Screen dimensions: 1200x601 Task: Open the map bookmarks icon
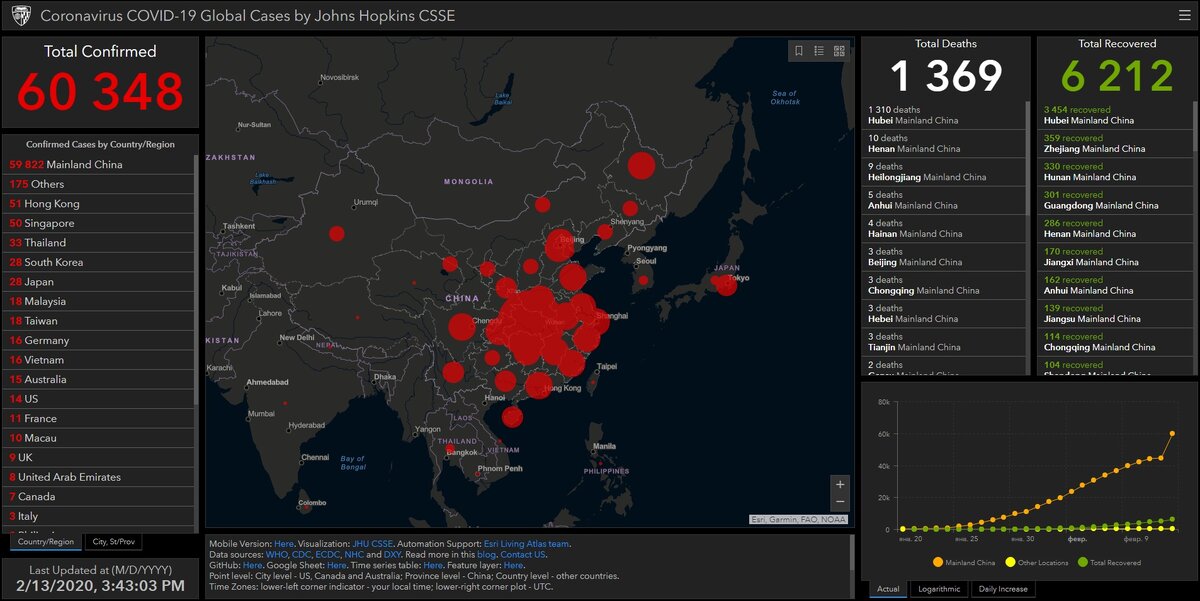pyautogui.click(x=799, y=51)
